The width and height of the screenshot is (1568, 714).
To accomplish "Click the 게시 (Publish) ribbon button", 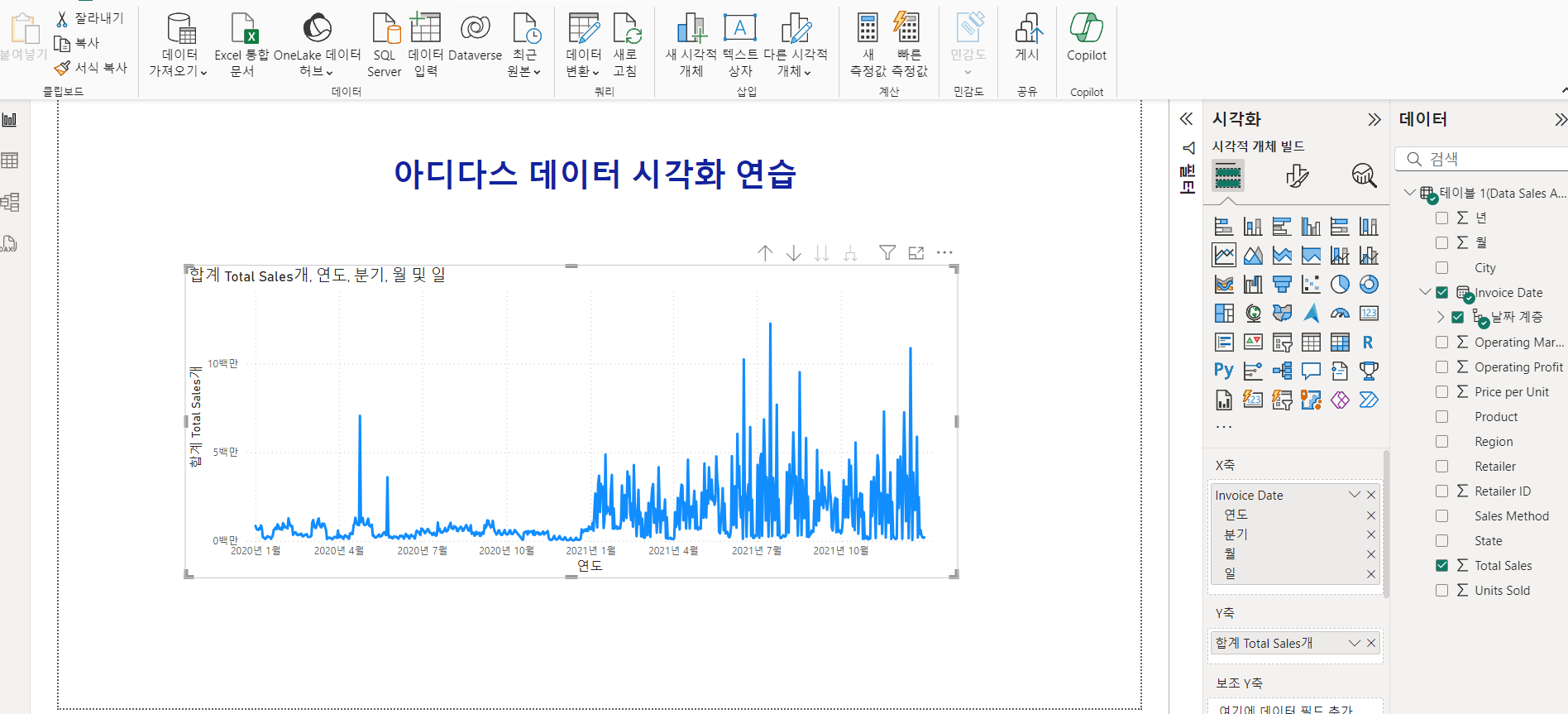I will coord(1027,38).
